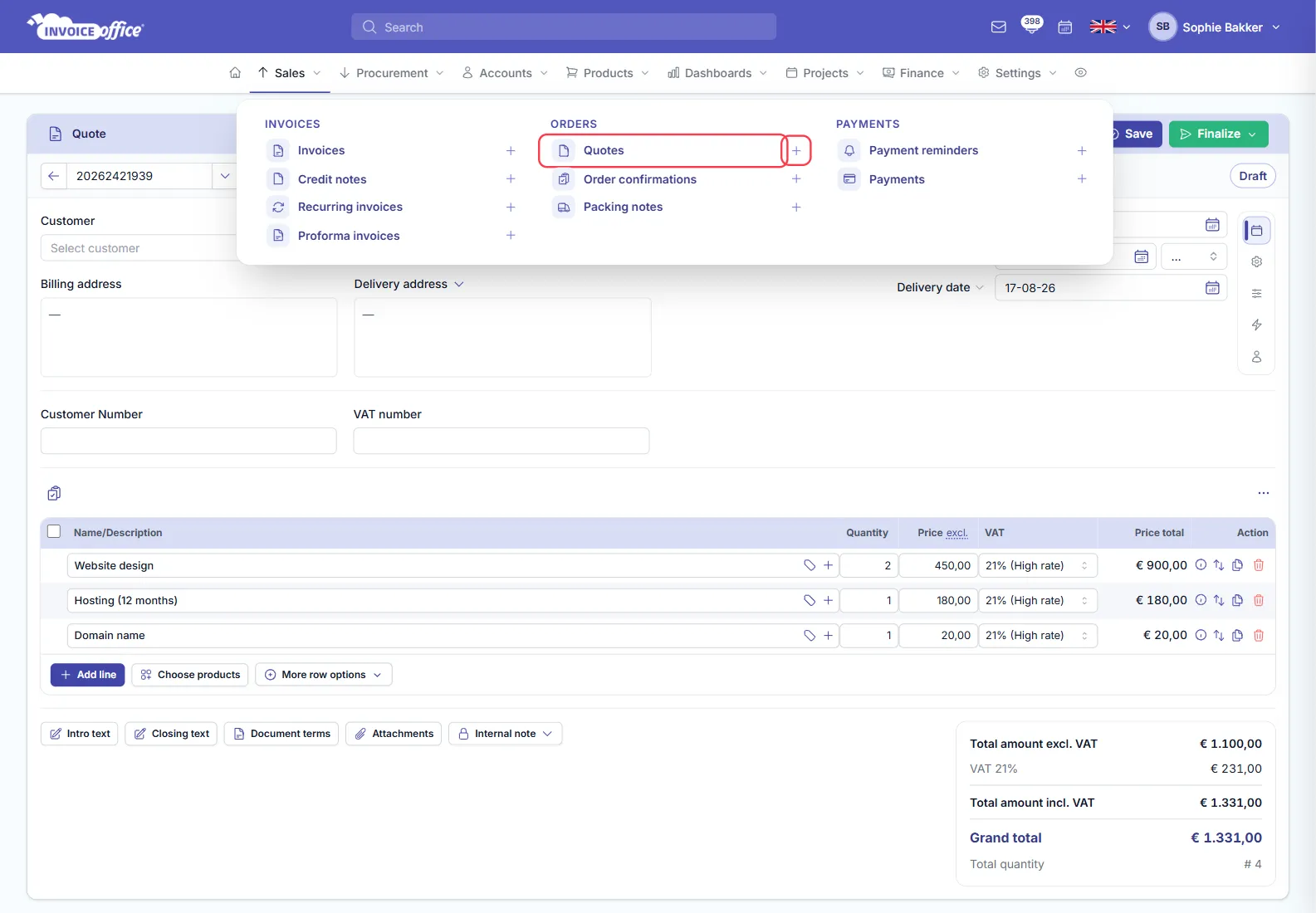Open the person icon in side panel
1316x913 pixels.
[1256, 357]
